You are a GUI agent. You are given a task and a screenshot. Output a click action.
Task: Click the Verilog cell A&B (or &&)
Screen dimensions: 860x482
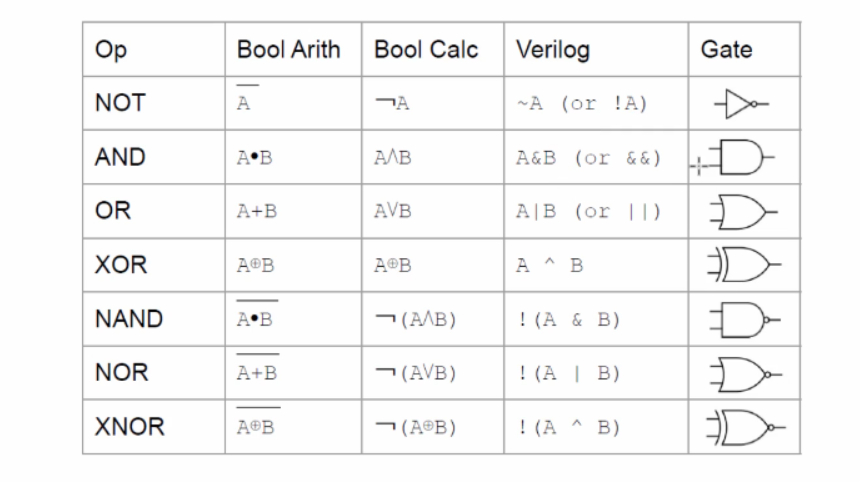[x=589, y=158]
